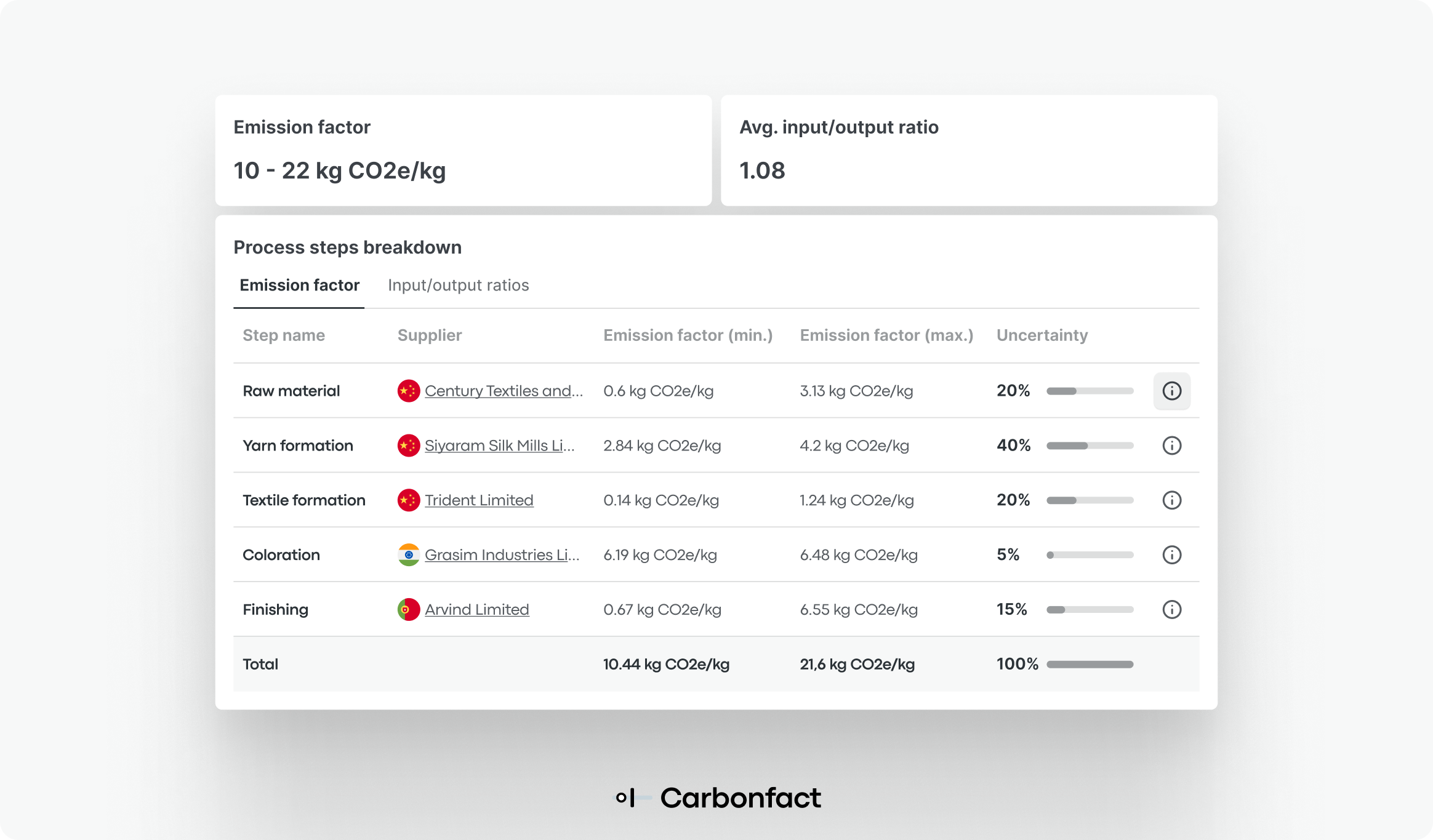Show info for Coloration row

(x=1171, y=555)
